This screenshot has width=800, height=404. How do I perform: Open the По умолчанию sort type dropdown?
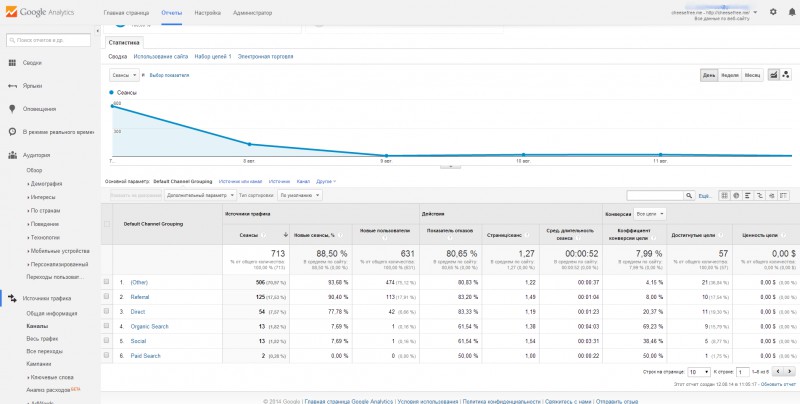coord(299,195)
